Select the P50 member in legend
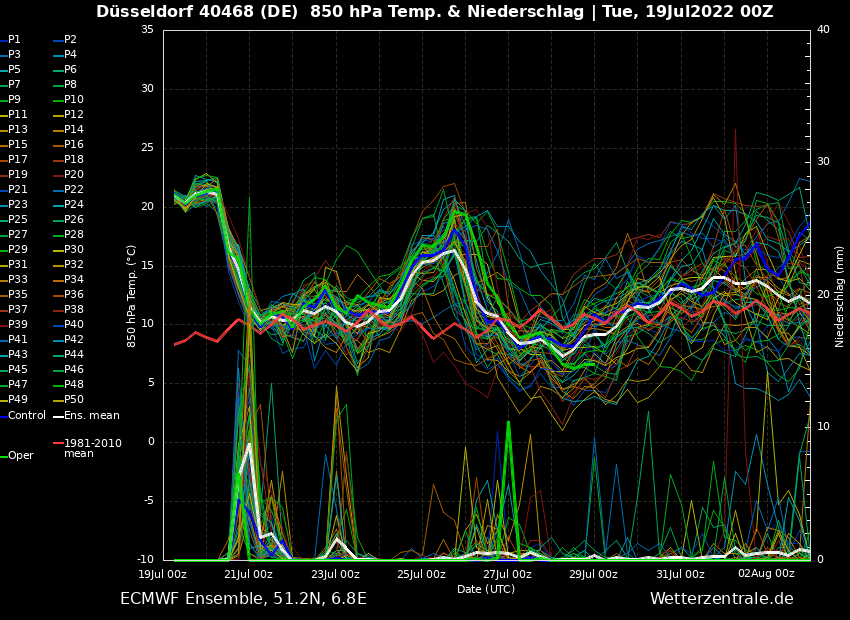The width and height of the screenshot is (850, 620). pyautogui.click(x=74, y=399)
